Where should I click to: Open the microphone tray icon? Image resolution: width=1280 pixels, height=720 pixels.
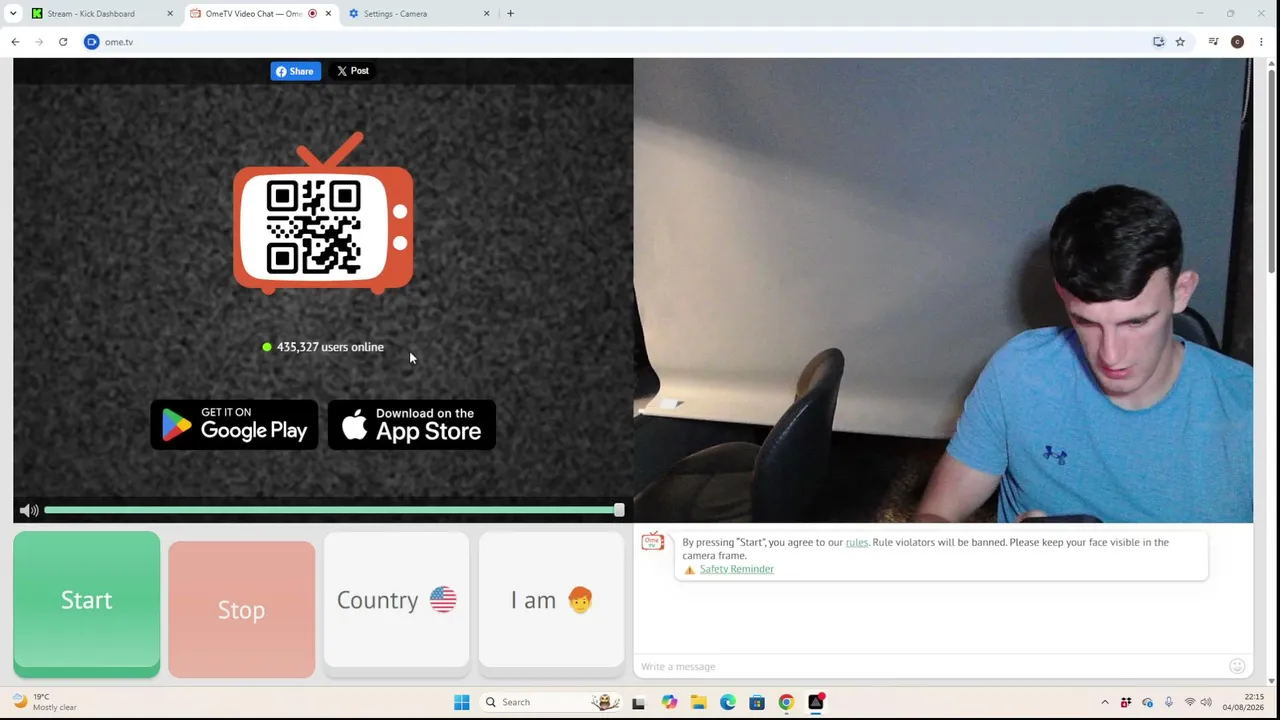pos(1168,702)
